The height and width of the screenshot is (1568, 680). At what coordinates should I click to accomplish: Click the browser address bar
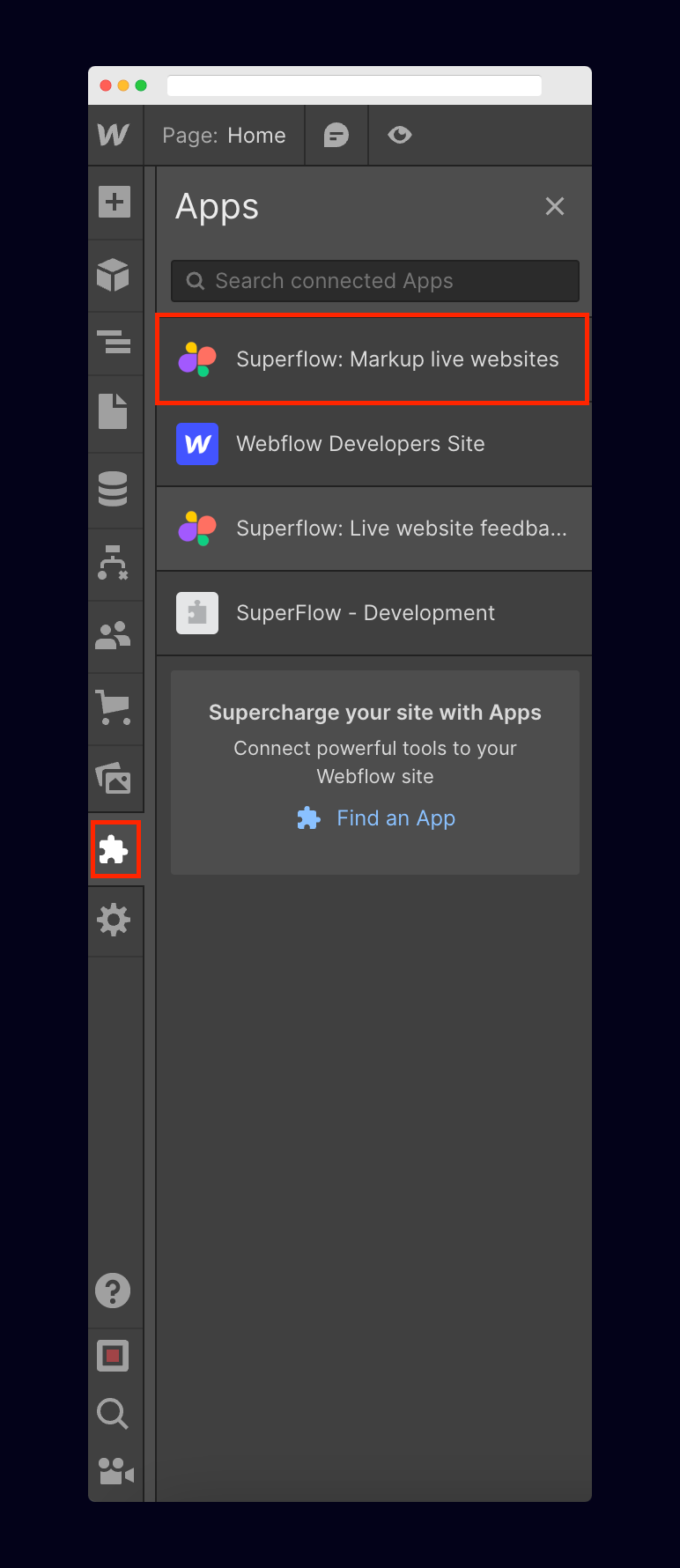pos(354,85)
